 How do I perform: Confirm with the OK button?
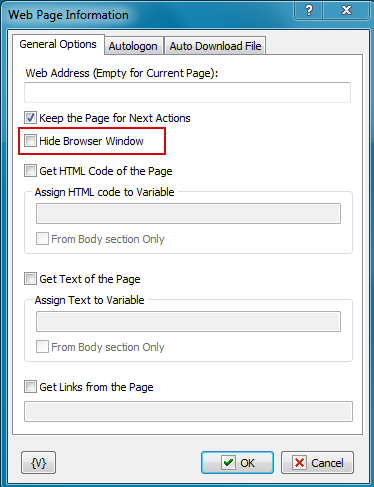(237, 463)
